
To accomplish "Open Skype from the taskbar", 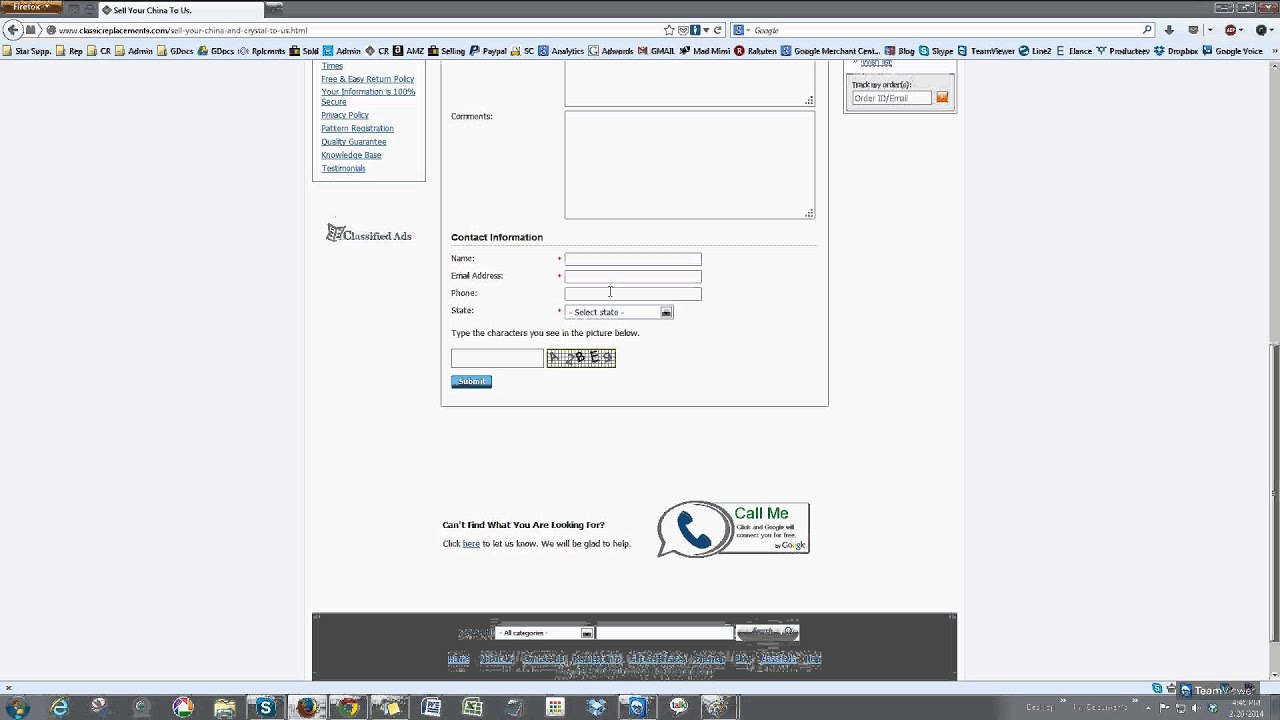I will click(x=265, y=707).
